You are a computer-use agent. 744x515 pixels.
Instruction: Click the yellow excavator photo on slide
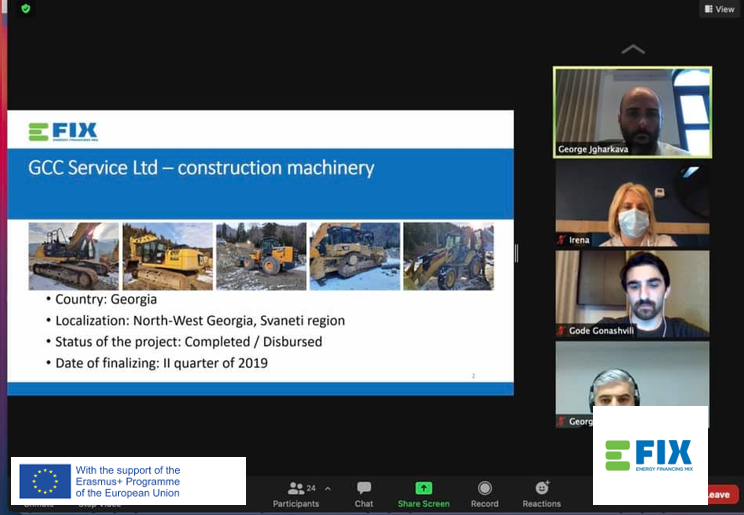click(x=167, y=256)
